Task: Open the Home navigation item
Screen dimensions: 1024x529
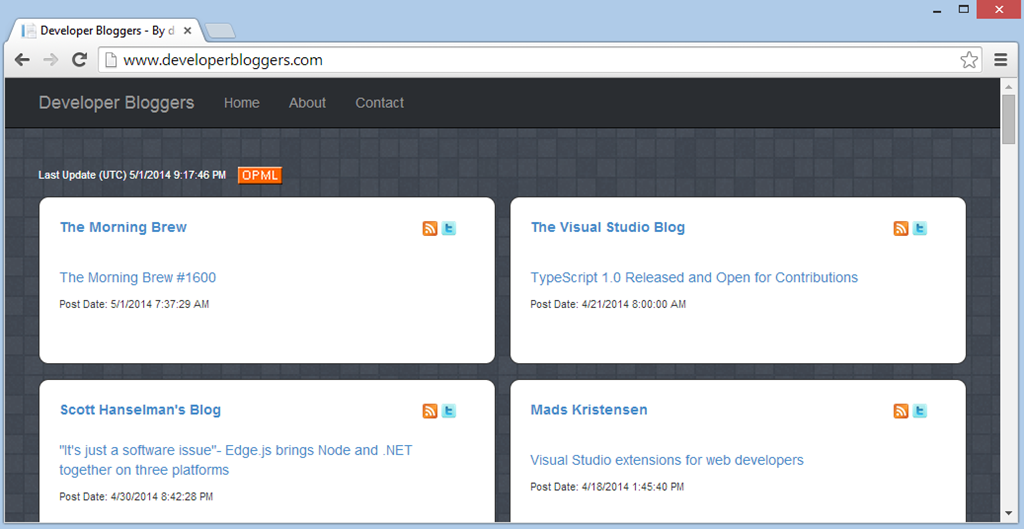Action: click(242, 103)
